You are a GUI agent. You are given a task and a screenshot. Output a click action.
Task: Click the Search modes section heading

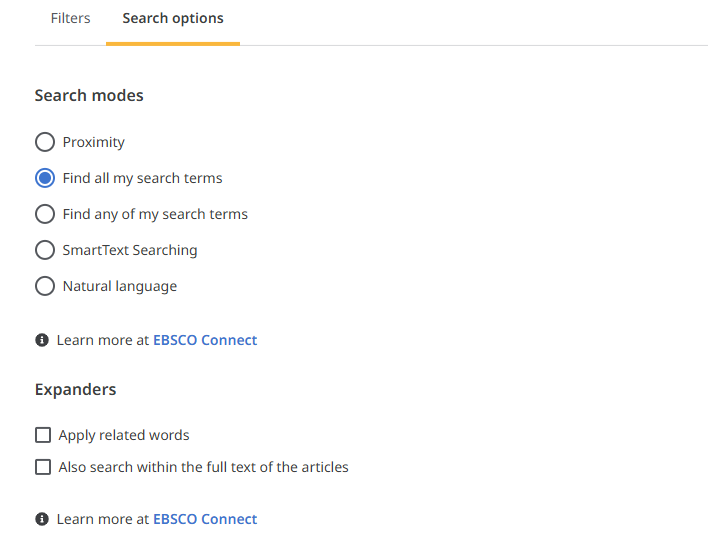[x=89, y=96]
